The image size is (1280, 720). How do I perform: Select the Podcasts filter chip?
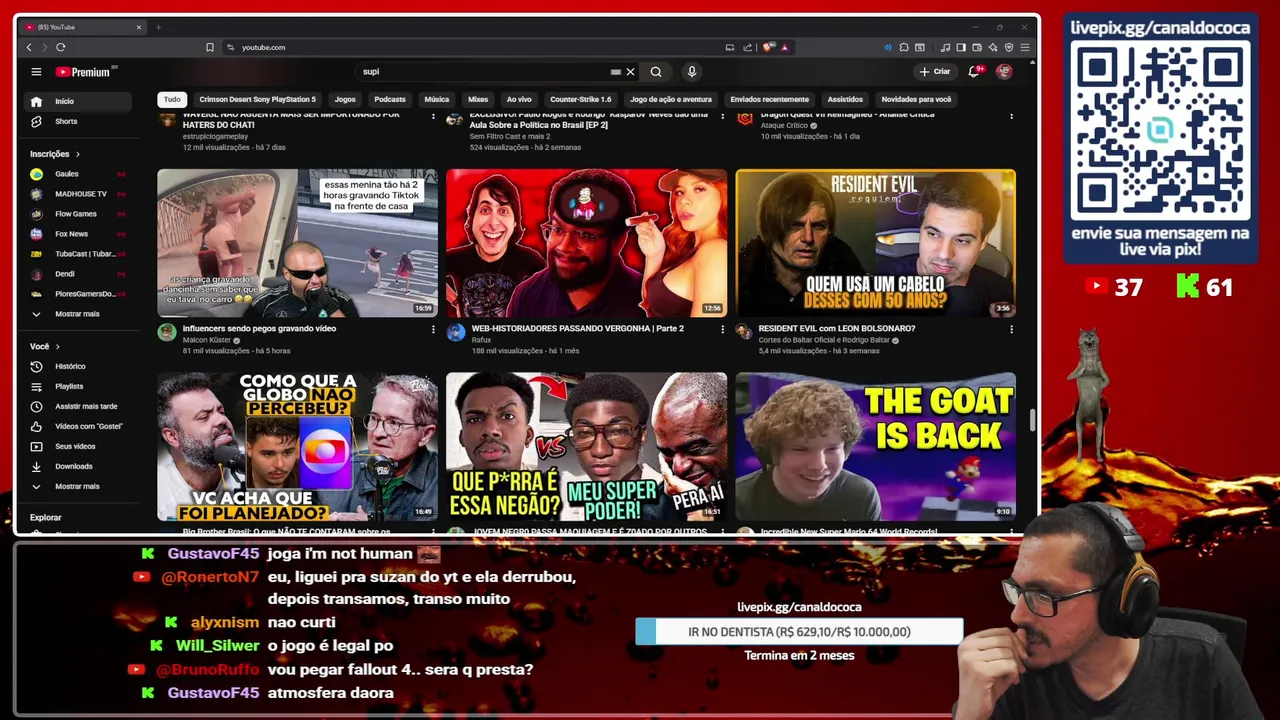[x=390, y=99]
